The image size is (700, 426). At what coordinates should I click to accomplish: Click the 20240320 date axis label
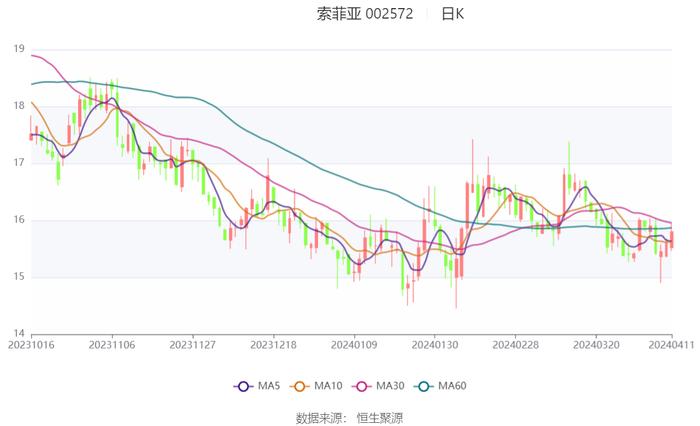[596, 345]
